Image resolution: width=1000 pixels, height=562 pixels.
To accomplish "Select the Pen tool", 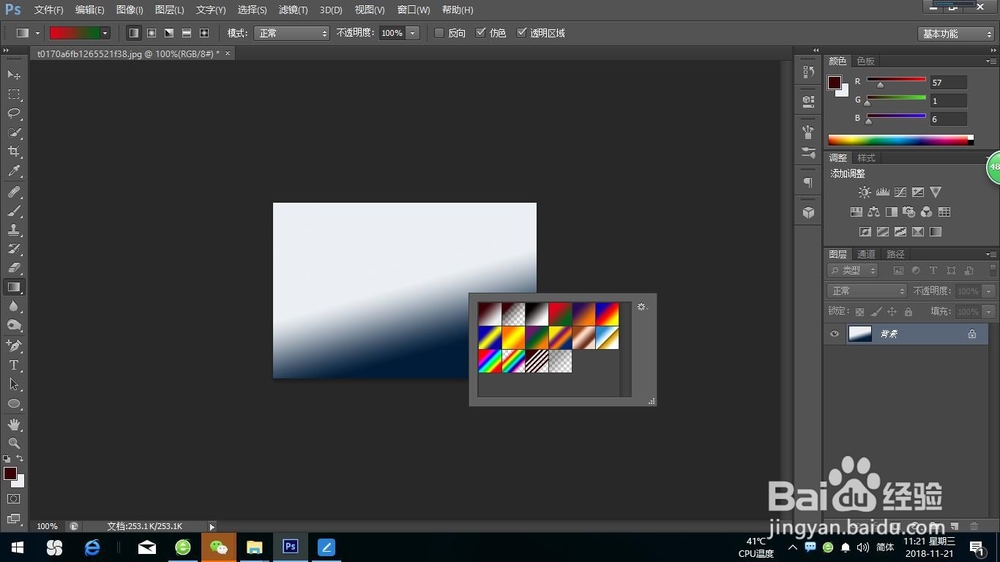I will pos(13,346).
